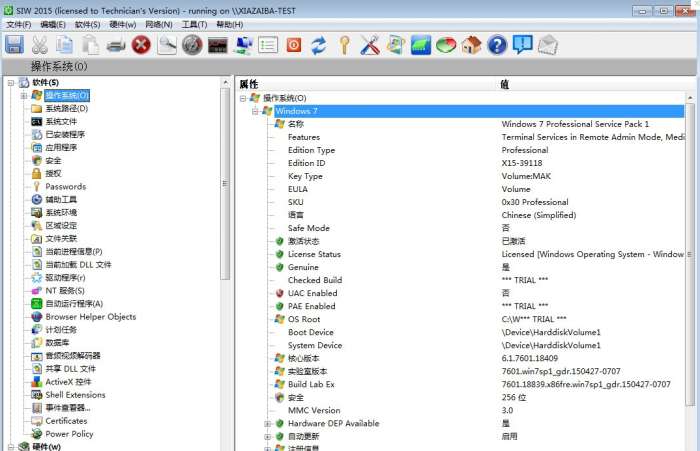This screenshot has height=451, width=700.
Task: Open the 工具(T) menu
Action: (x=194, y=25)
